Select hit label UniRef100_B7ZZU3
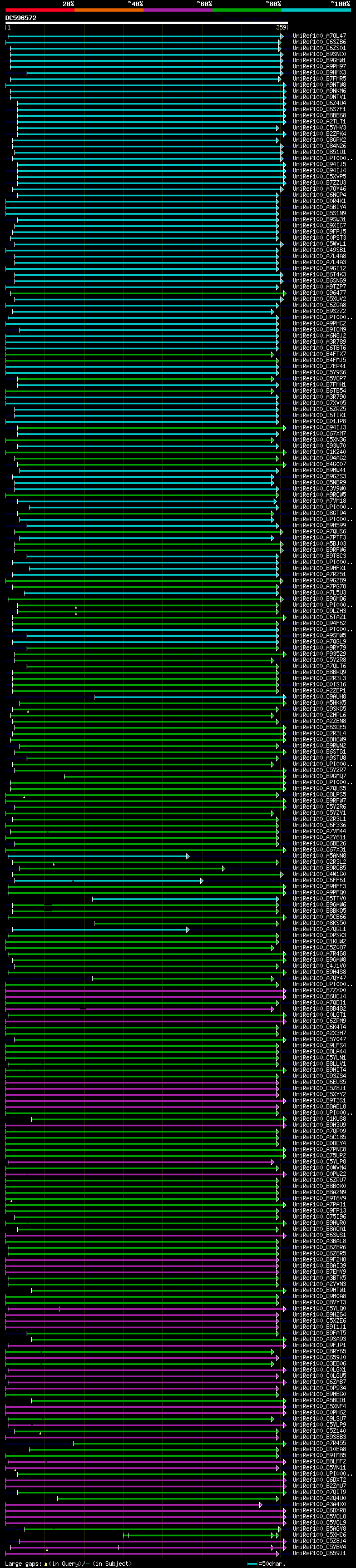Viewport: 356px width, 1568px height. pos(319,182)
